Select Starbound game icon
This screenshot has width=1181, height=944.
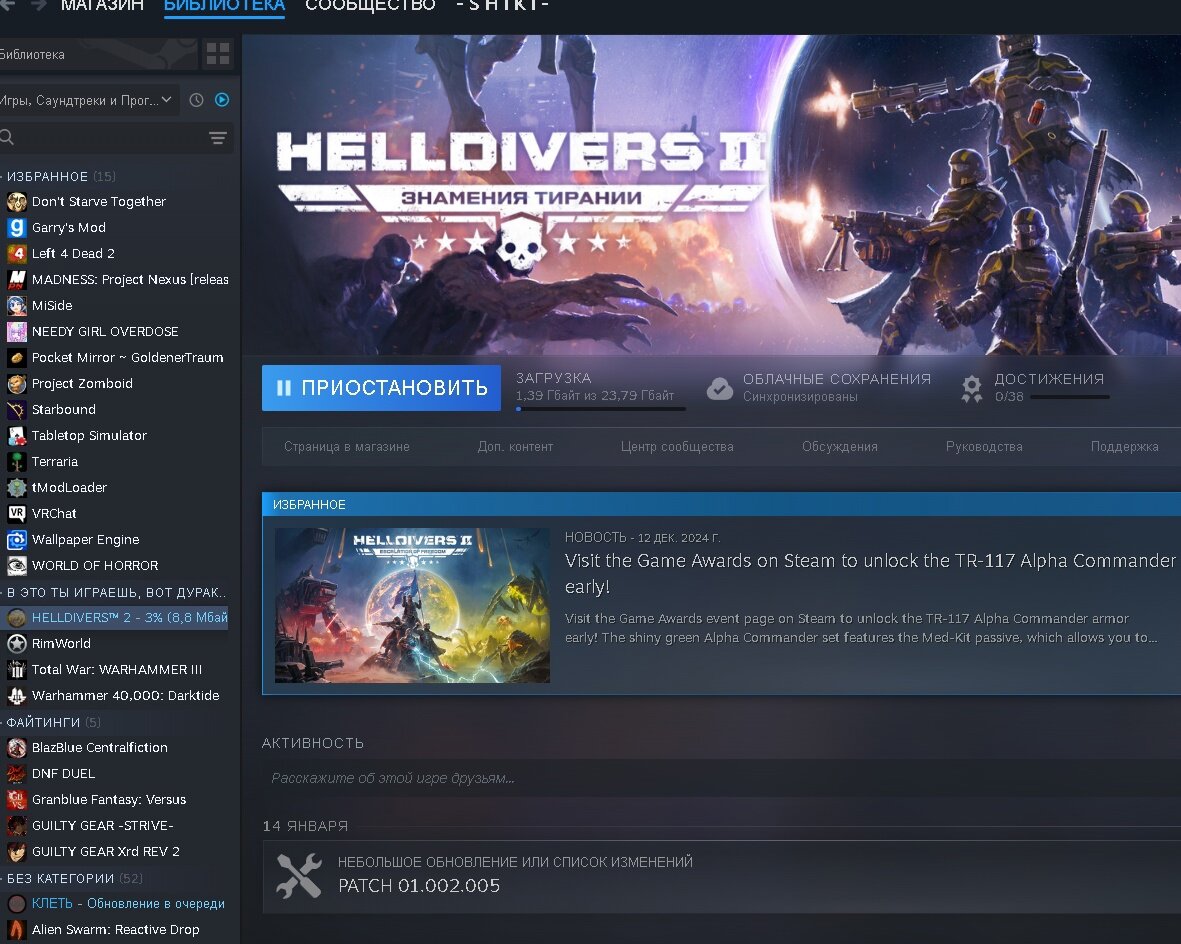click(17, 409)
